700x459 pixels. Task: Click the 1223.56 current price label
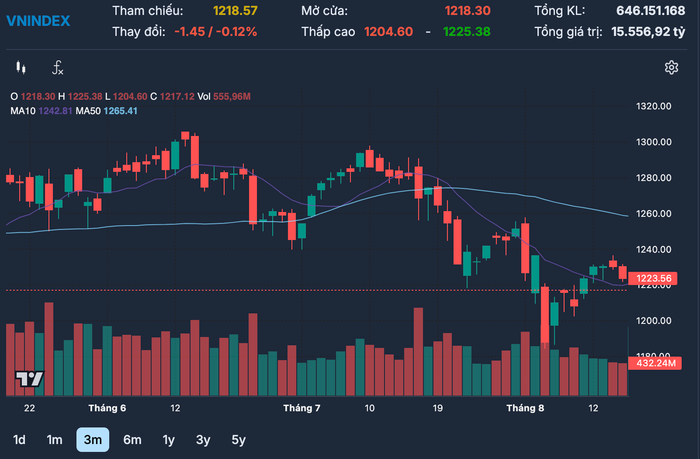[x=653, y=279]
